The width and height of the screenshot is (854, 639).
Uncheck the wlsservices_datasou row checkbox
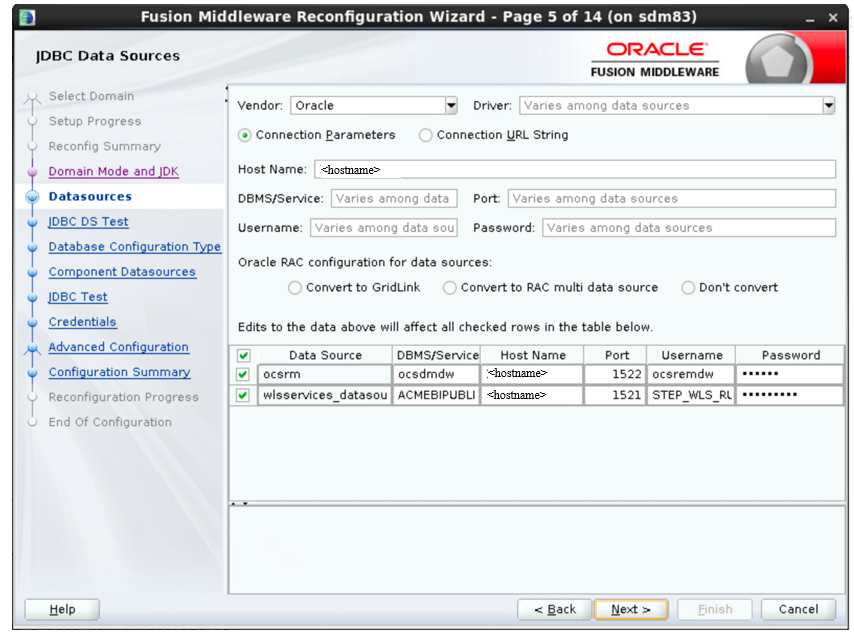[243, 395]
